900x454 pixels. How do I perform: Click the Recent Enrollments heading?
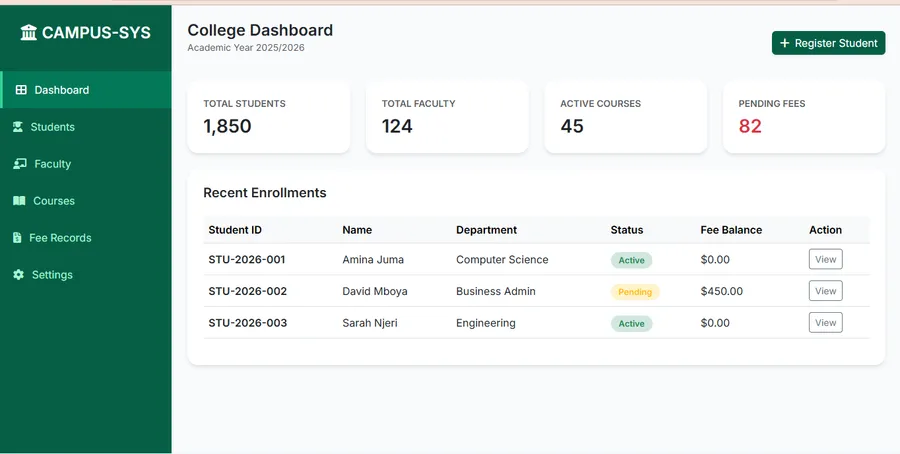tap(265, 193)
